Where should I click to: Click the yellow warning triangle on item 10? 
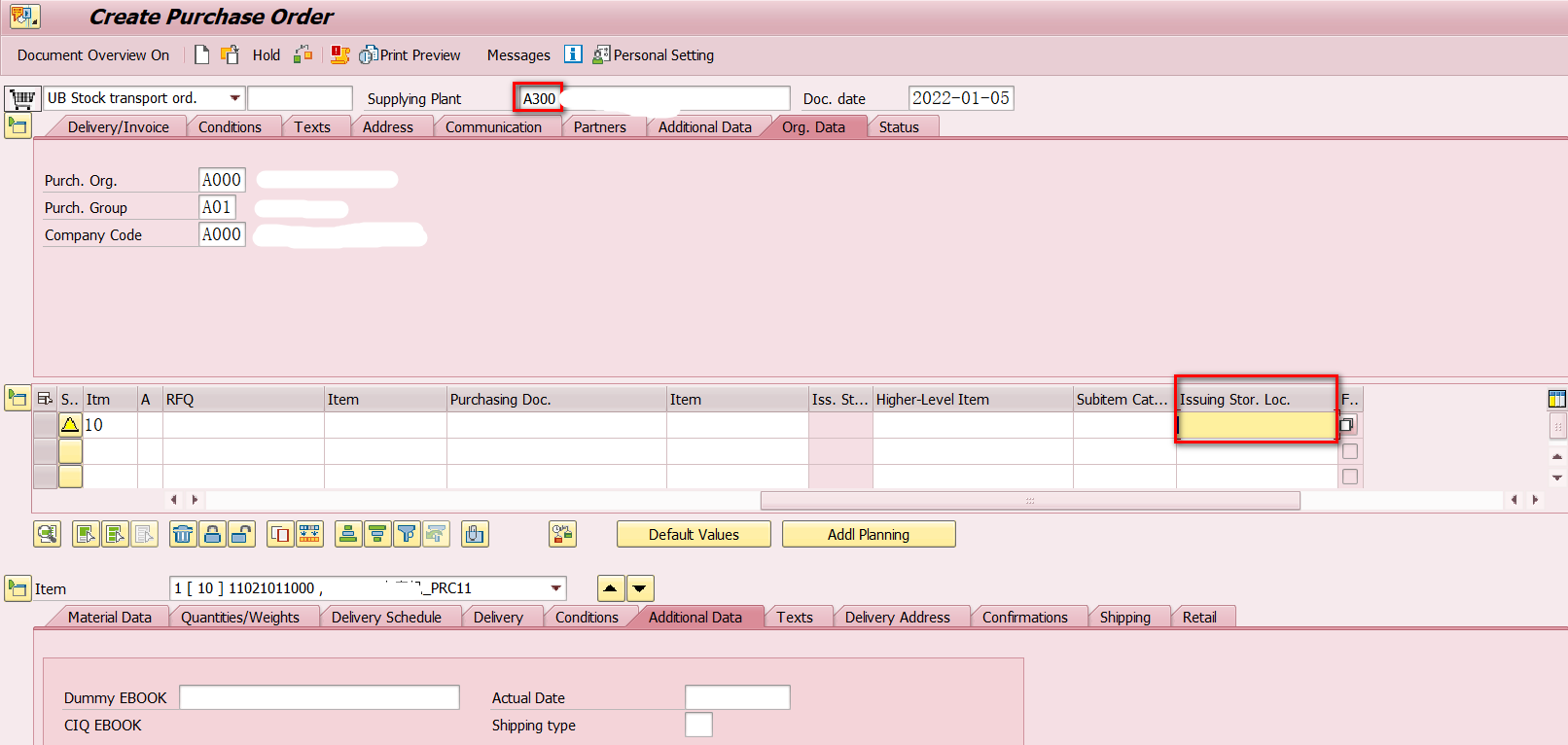coord(70,425)
